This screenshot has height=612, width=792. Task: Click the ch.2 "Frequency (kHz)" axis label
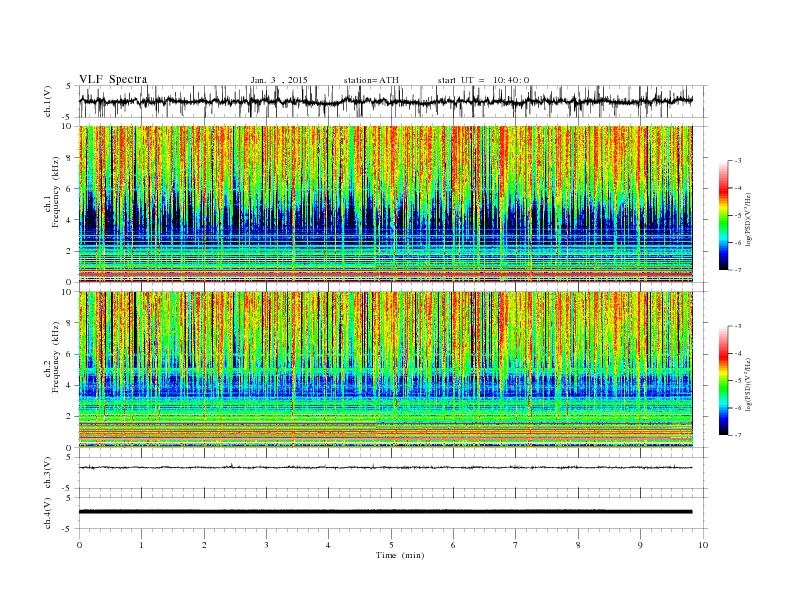pyautogui.click(x=55, y=358)
